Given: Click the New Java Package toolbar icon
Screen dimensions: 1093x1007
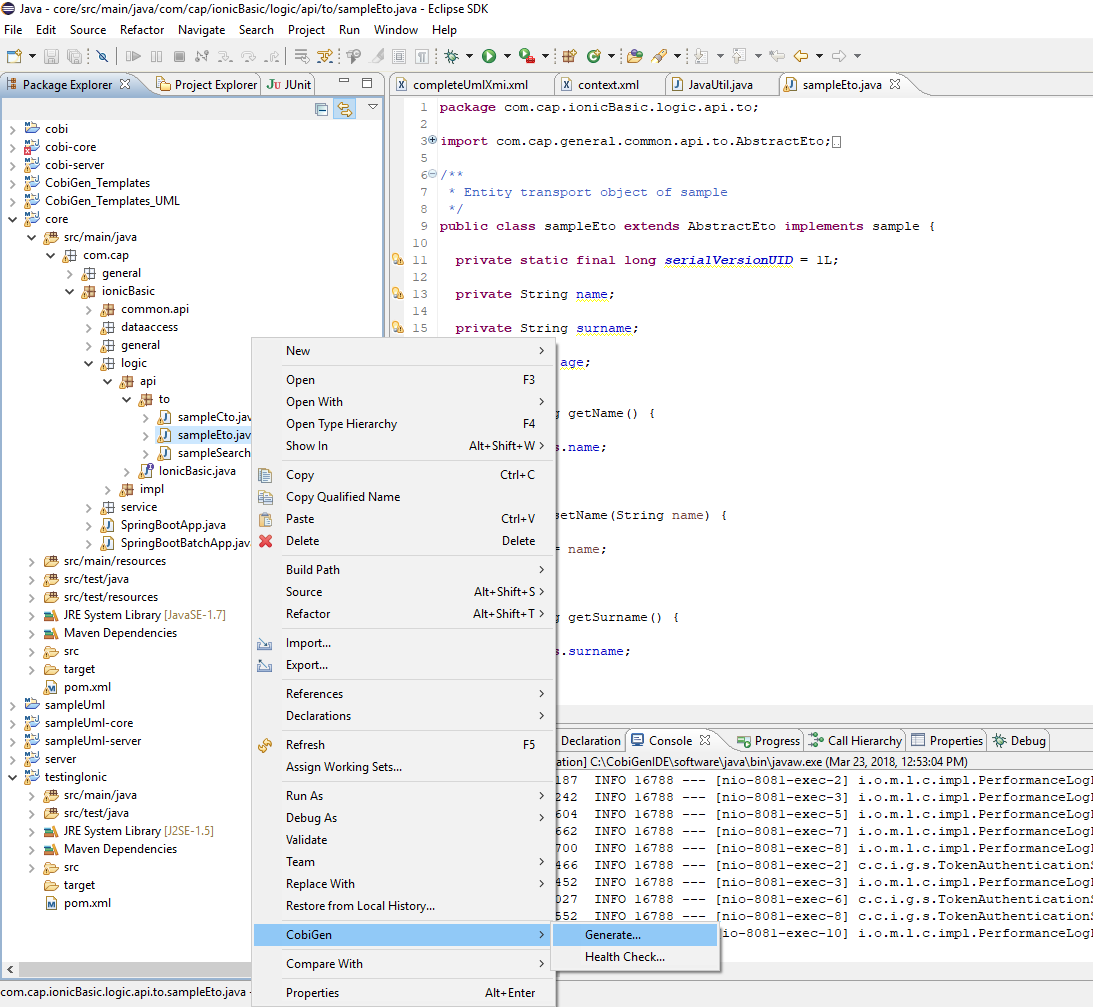Looking at the screenshot, I should (569, 56).
